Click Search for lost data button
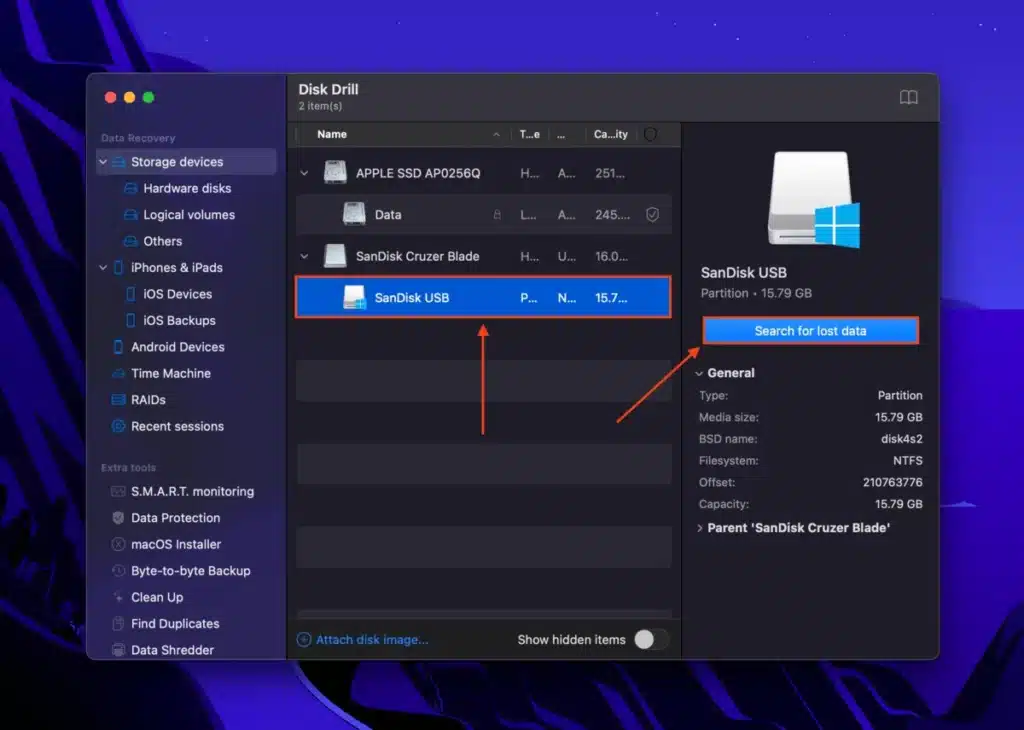 [810, 331]
